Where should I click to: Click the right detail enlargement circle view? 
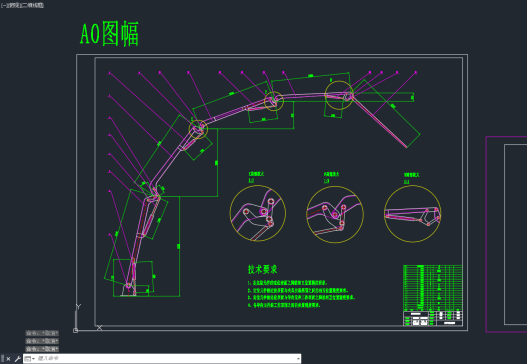(x=412, y=213)
